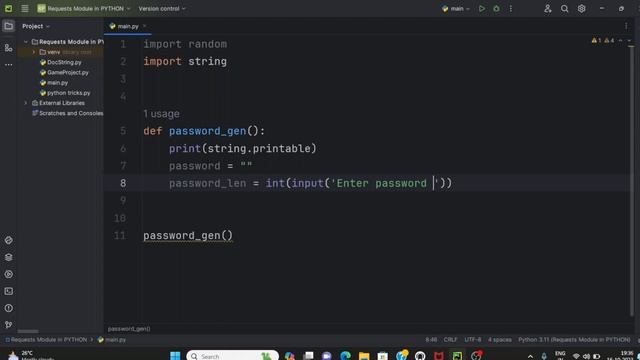Expand the venv folder
Image resolution: width=640 pixels, height=360 pixels.
(34, 52)
